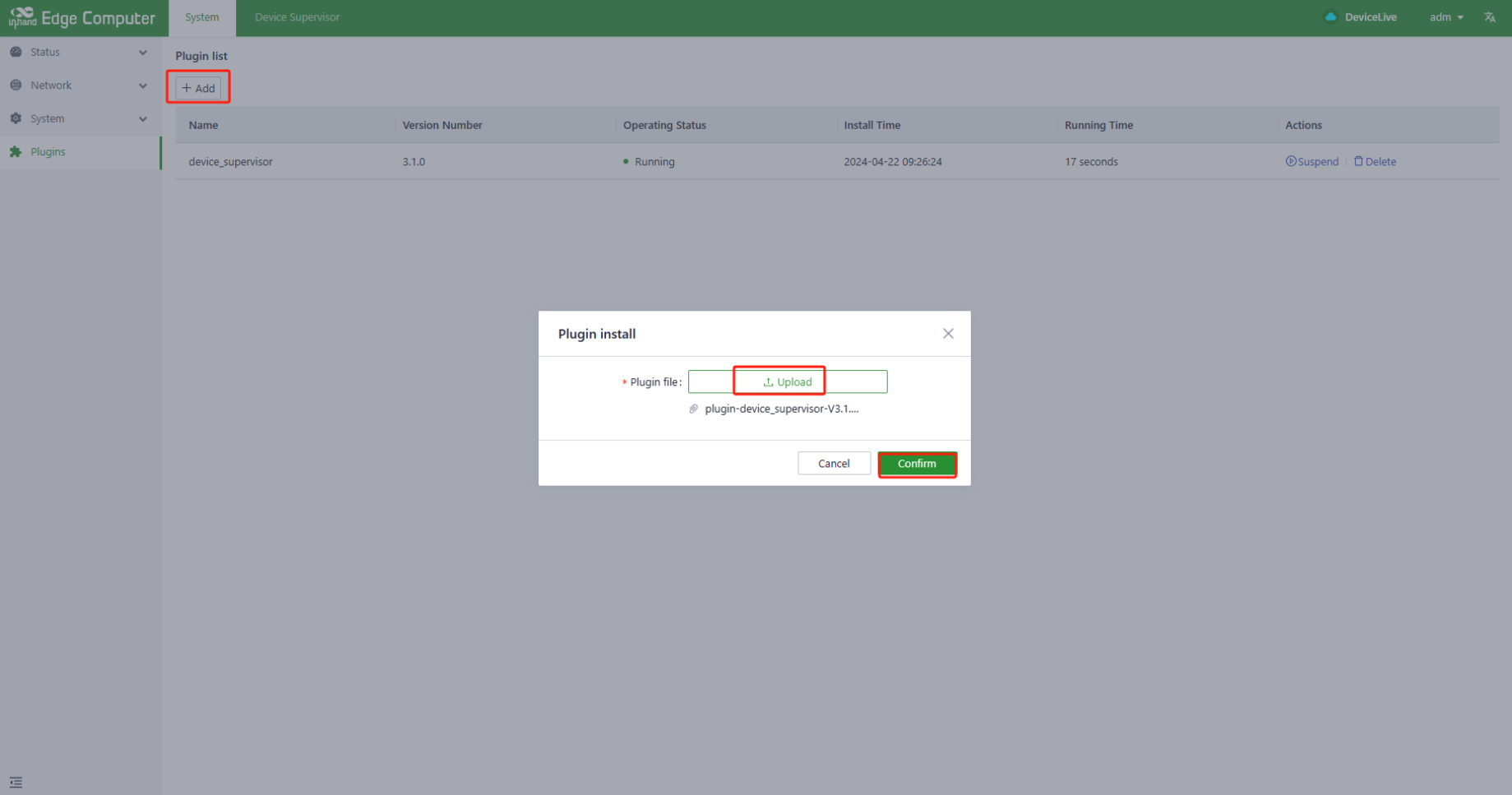Click Upload to choose plugin file
This screenshot has width=1512, height=795.
787,381
